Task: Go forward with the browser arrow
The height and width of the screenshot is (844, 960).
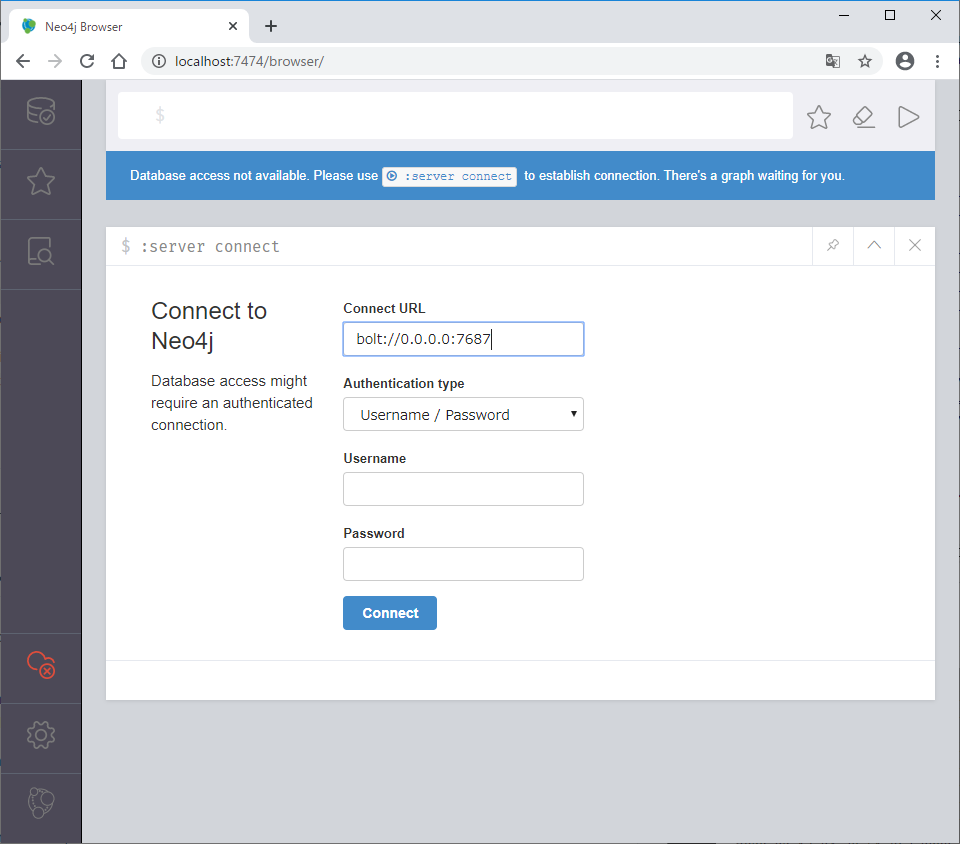Action: pos(55,61)
